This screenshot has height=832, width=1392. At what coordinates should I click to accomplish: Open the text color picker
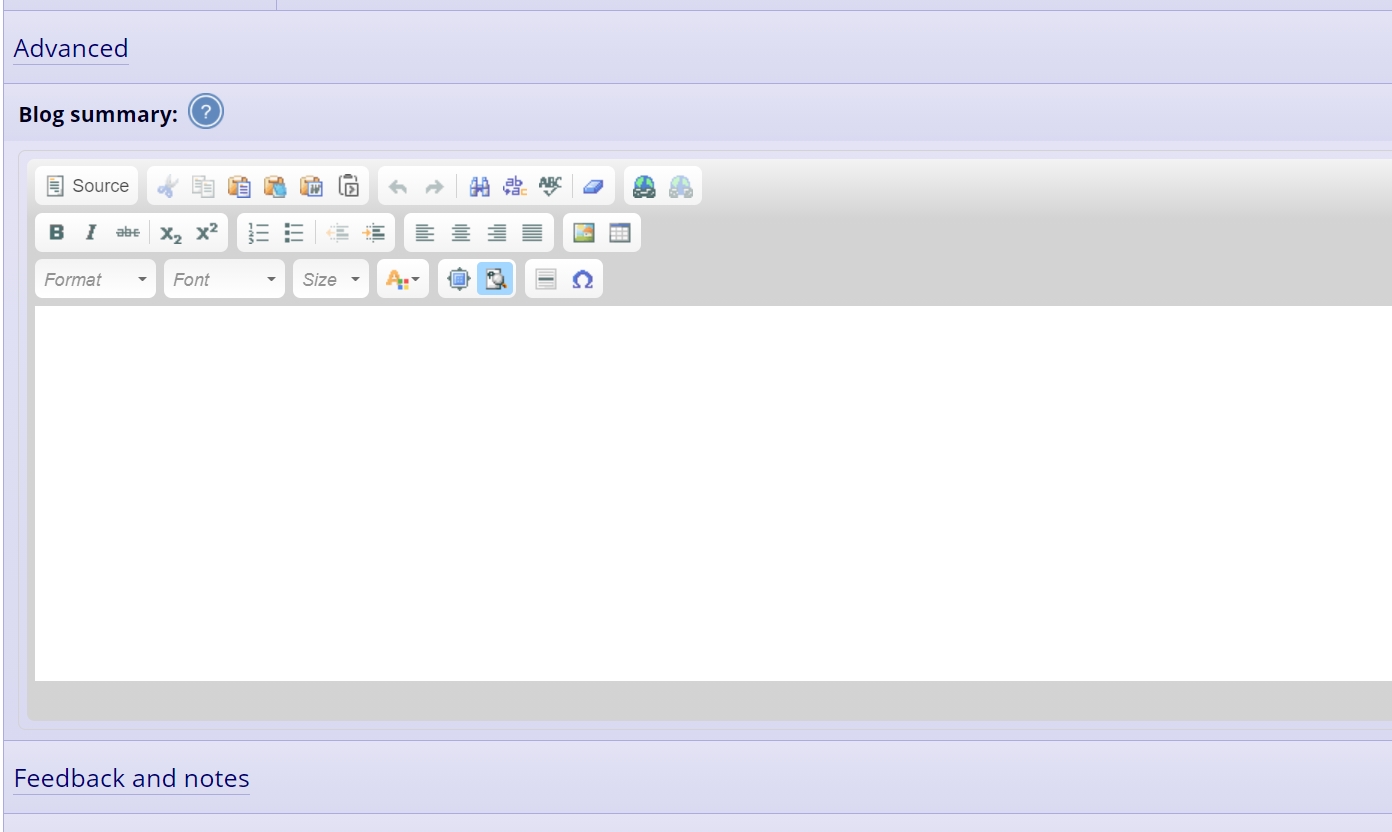[x=402, y=280]
